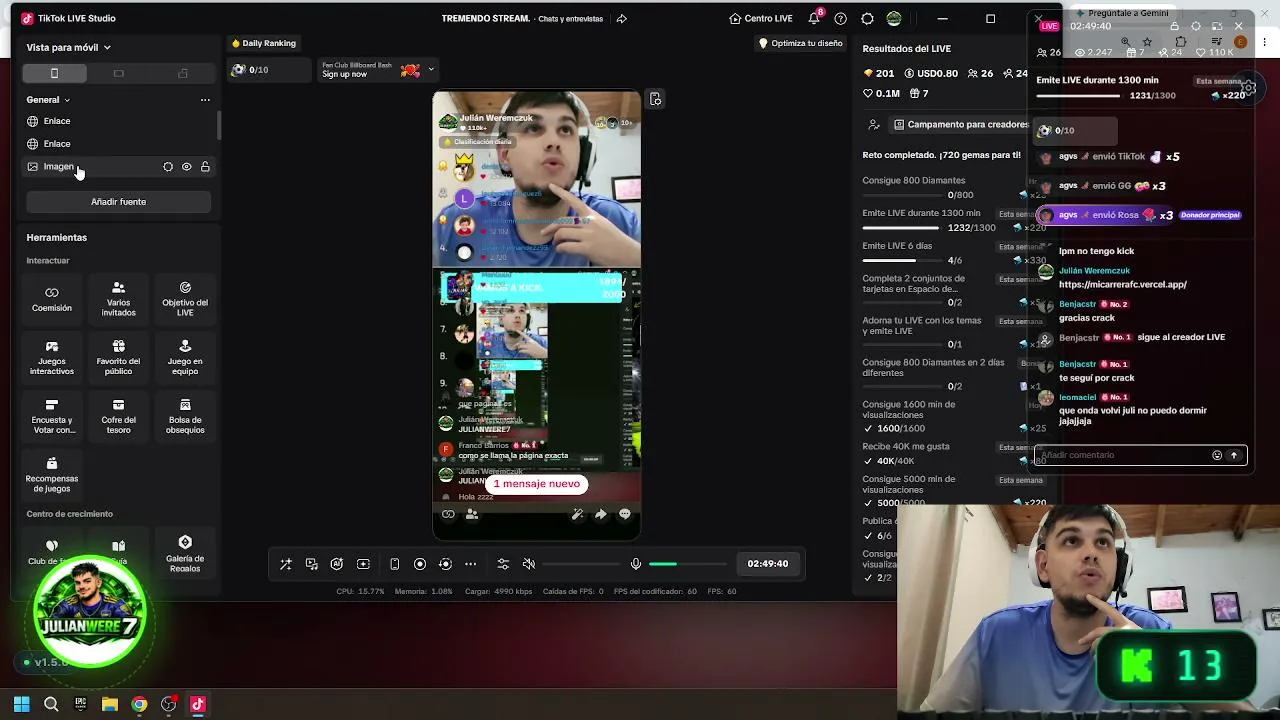Open the Recompensas de juegos tool

(x=52, y=476)
